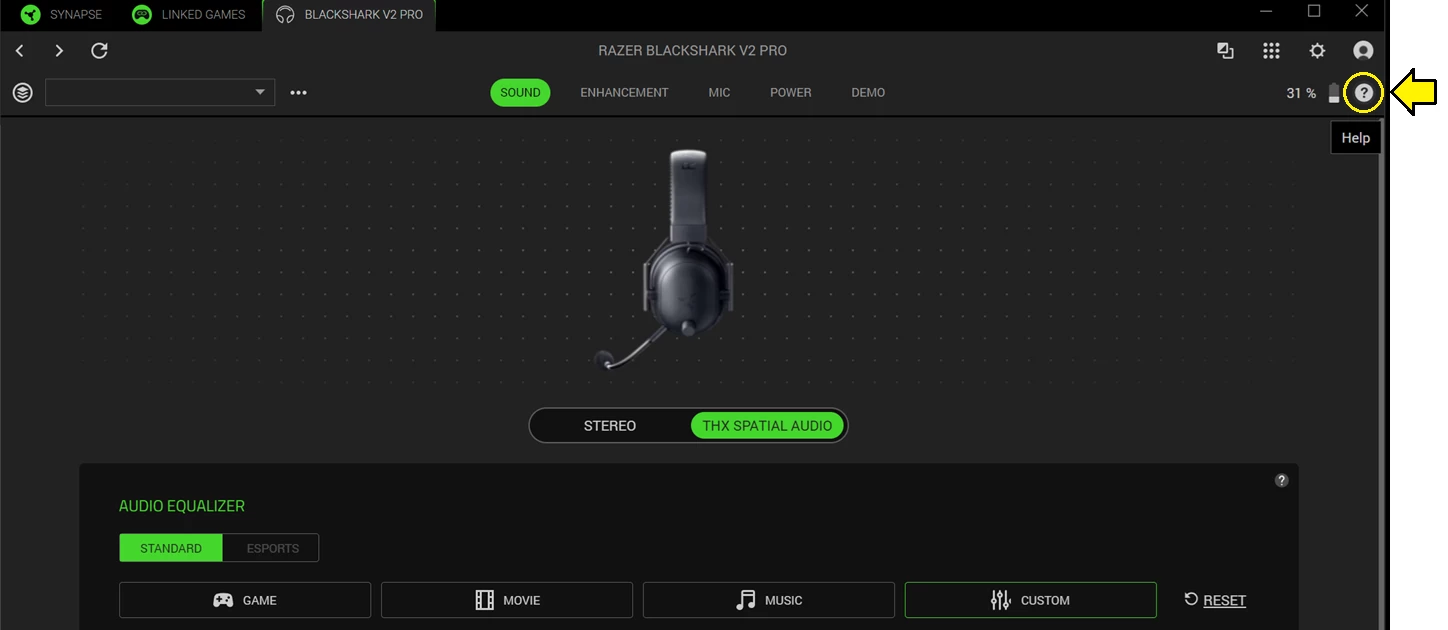Open the three-dot profile options menu
The width and height of the screenshot is (1448, 630).
pos(298,93)
